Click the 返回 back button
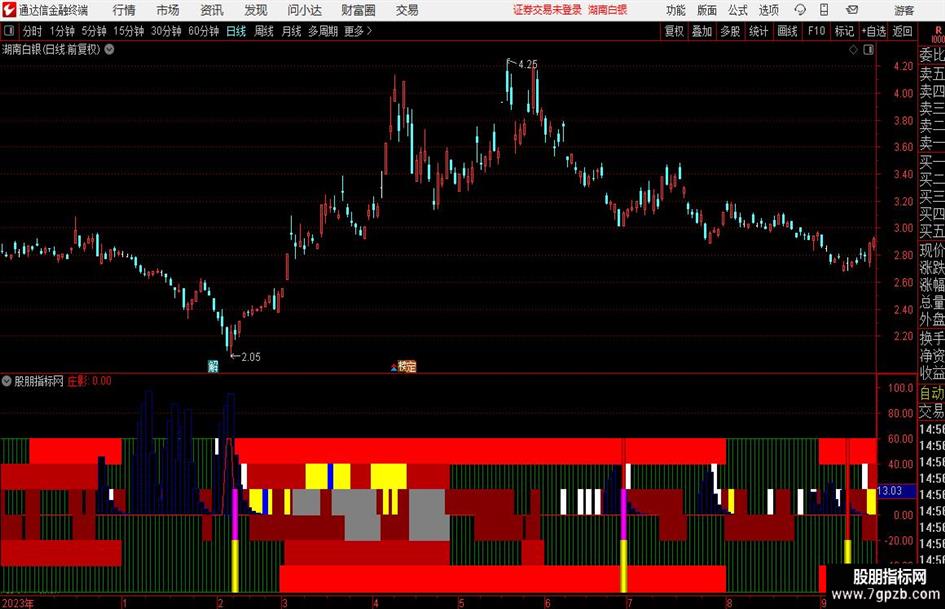The height and width of the screenshot is (609, 945). (x=902, y=31)
